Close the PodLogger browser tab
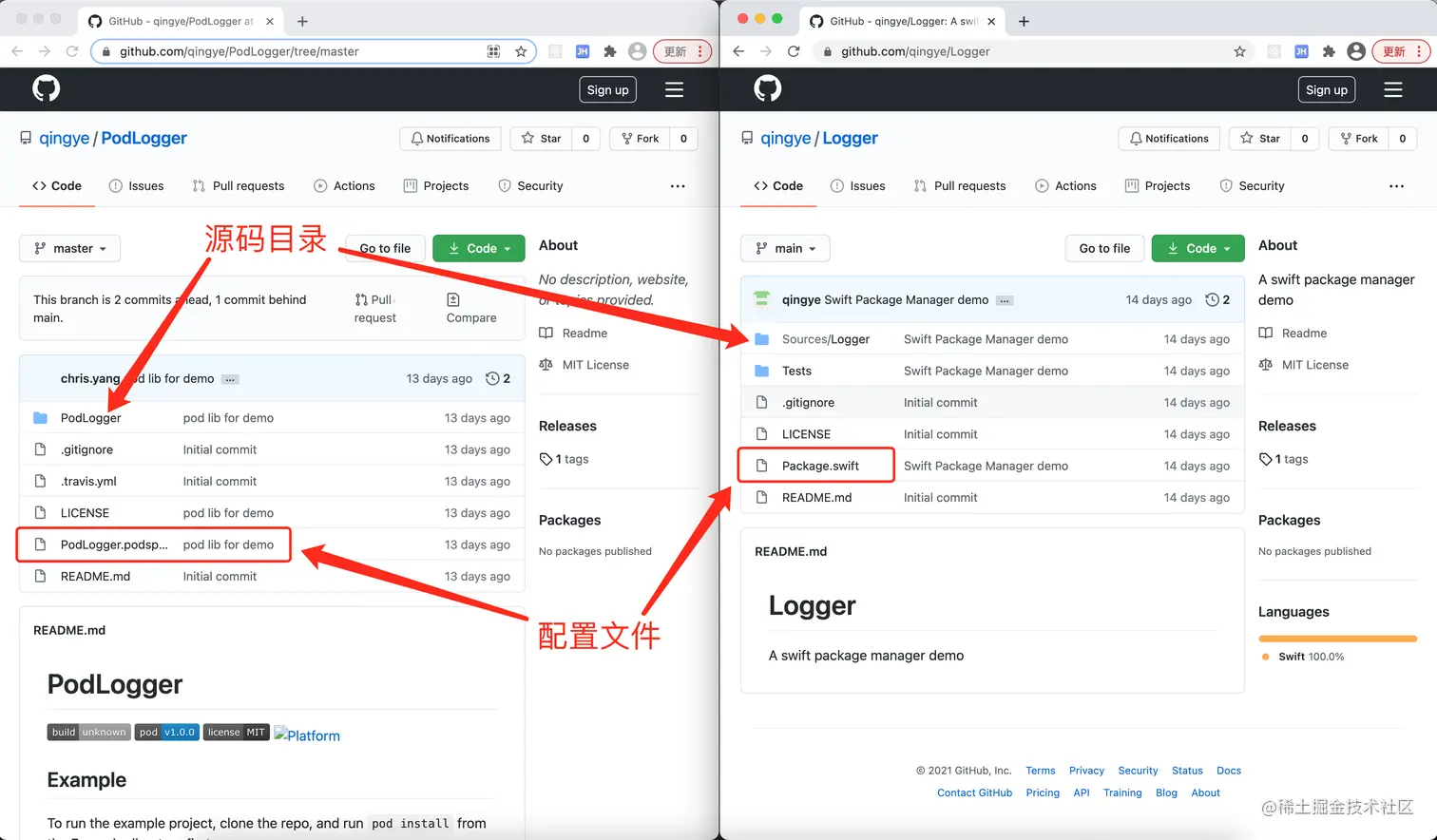The width and height of the screenshot is (1437, 840). (x=270, y=21)
